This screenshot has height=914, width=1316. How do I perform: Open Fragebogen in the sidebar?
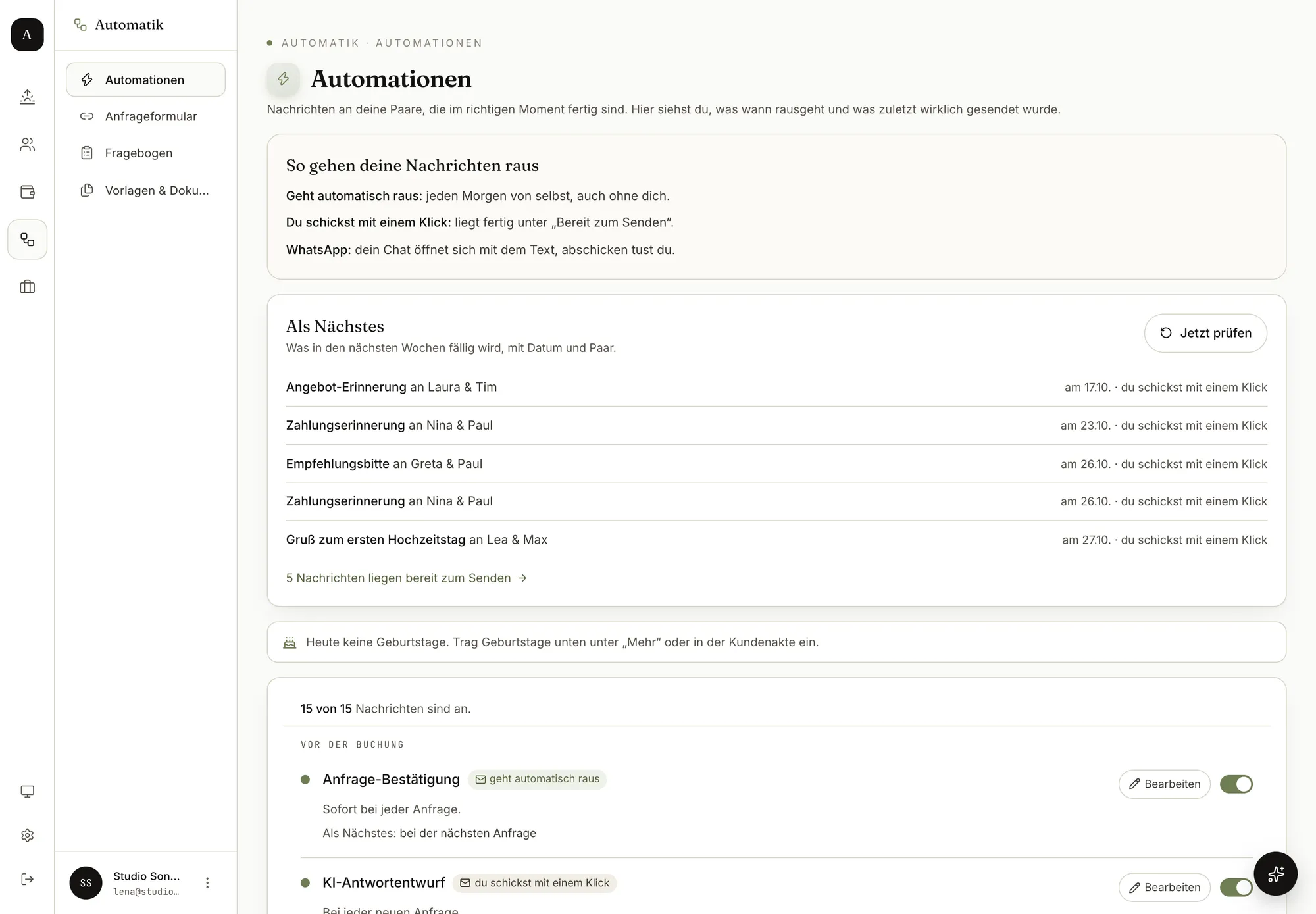(x=145, y=153)
